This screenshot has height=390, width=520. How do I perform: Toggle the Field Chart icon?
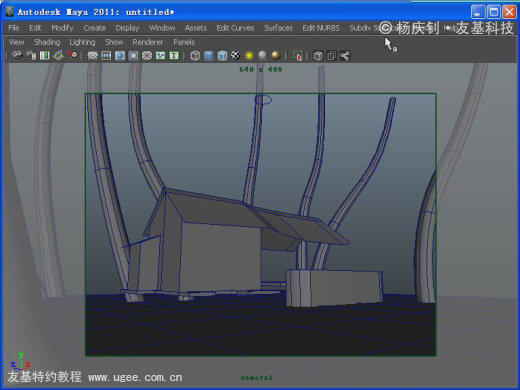147,56
